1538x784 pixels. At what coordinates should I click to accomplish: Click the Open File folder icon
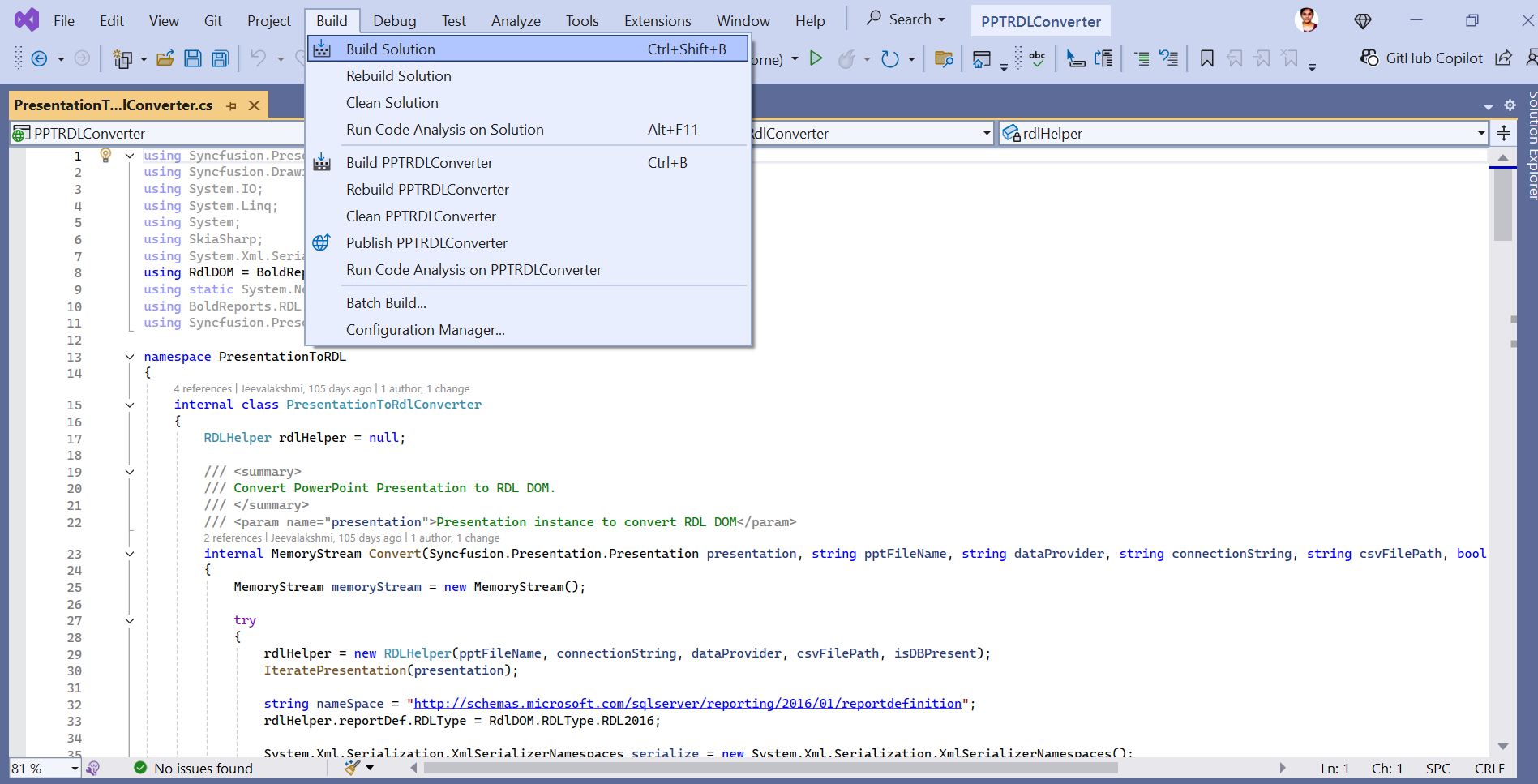[165, 58]
